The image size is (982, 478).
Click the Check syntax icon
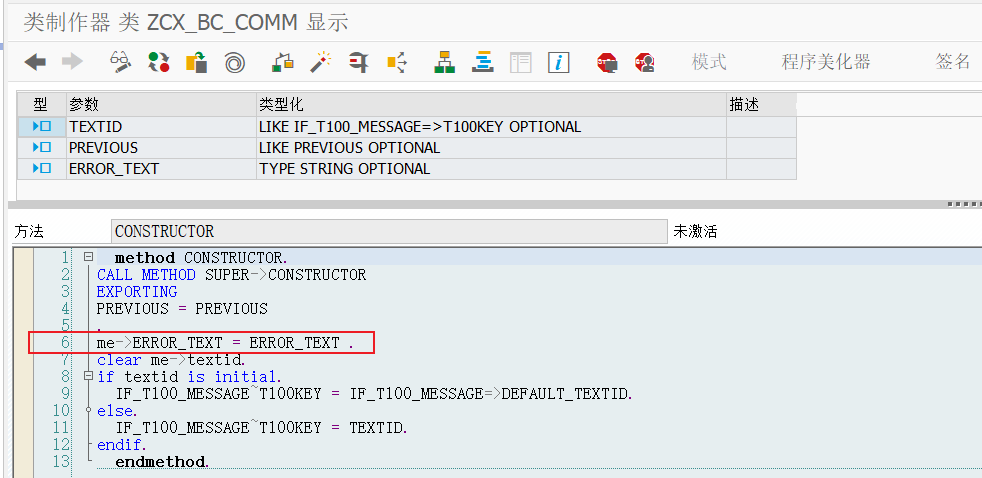click(283, 61)
